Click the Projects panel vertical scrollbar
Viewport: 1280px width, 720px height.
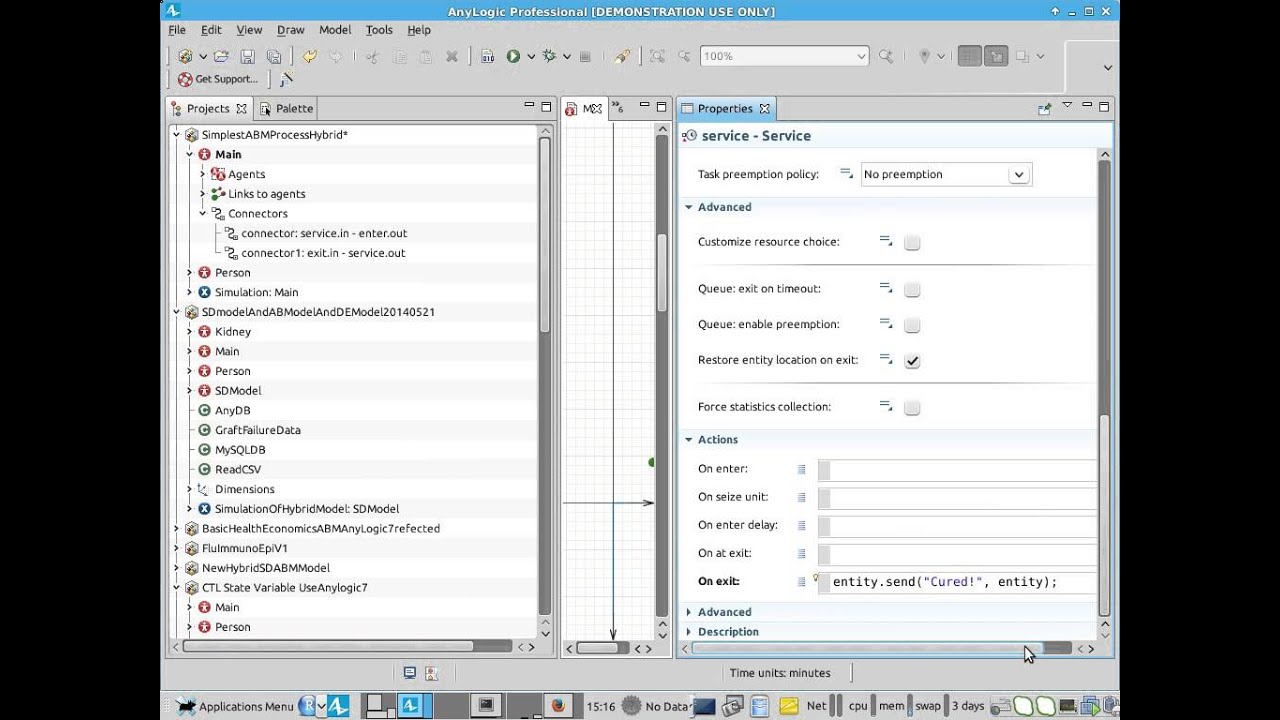coord(545,235)
